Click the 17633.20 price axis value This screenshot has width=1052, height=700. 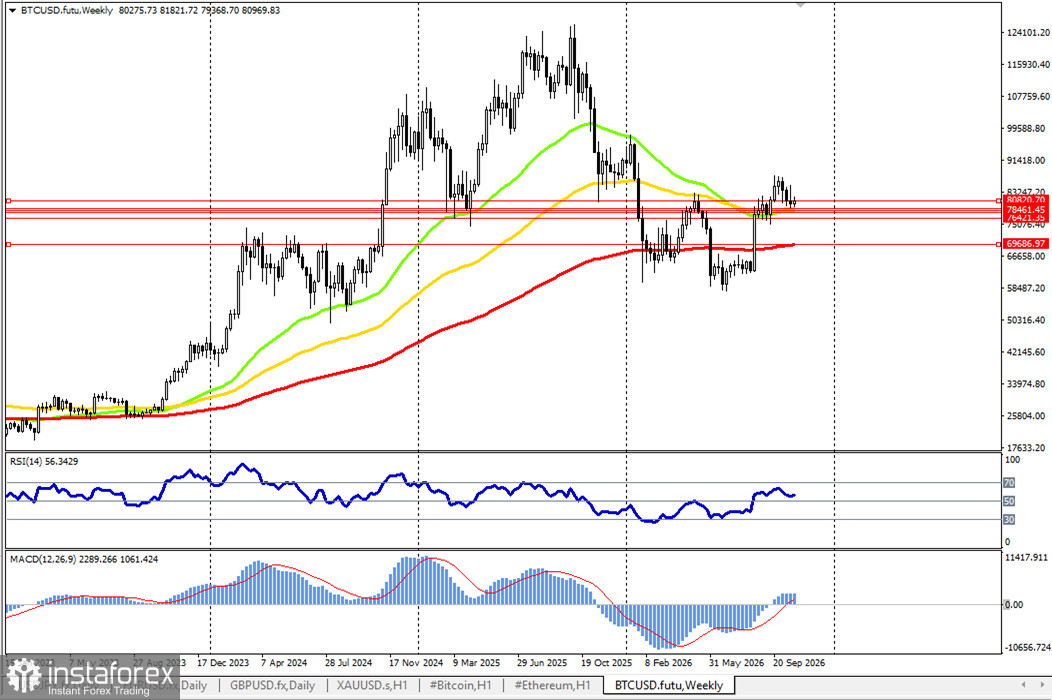point(1028,448)
